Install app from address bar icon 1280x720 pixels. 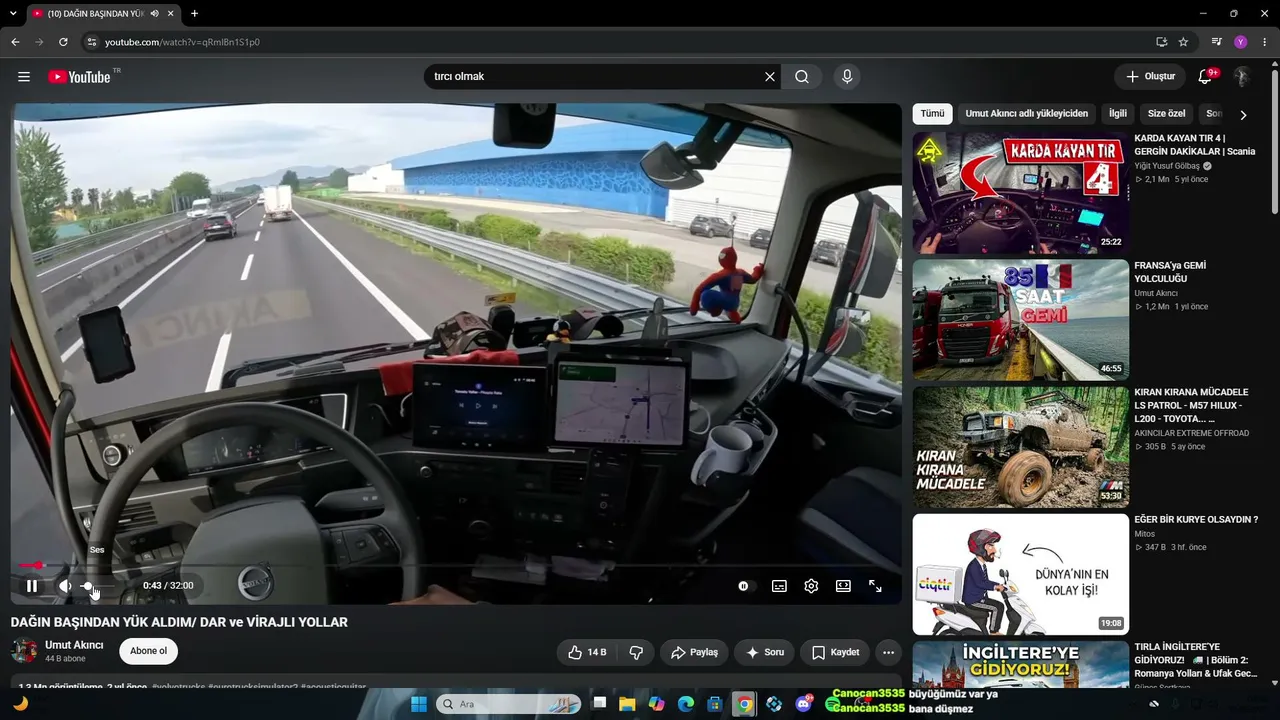click(x=1161, y=42)
